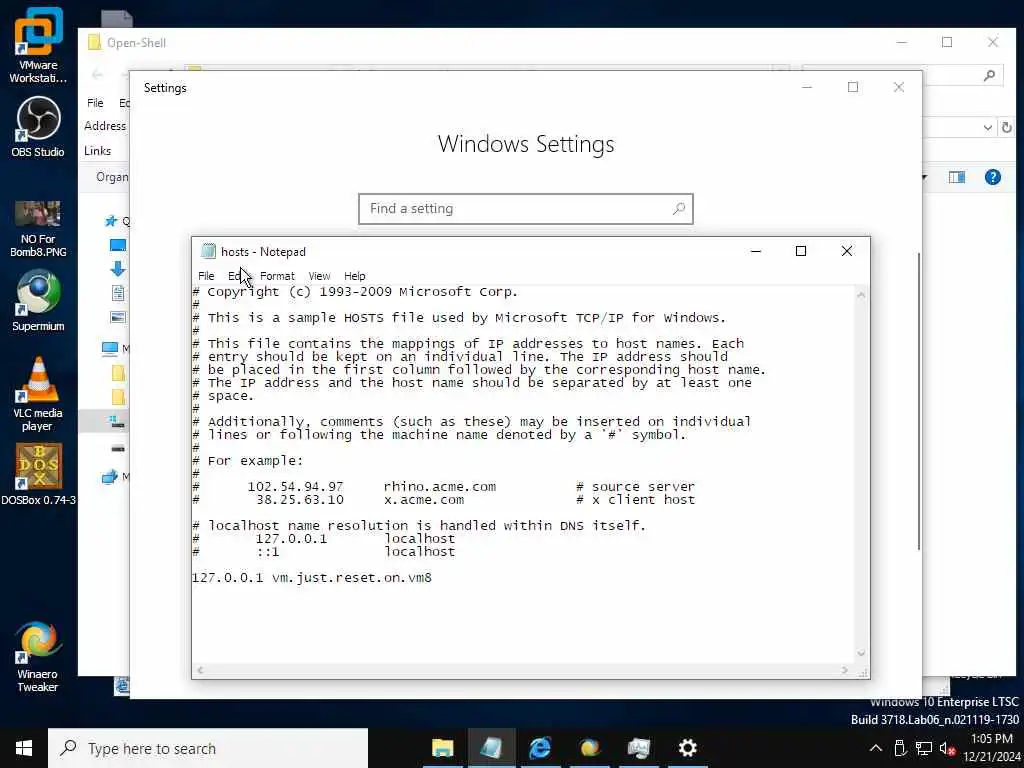Click Notepad horizontal scrollbar right arrow
The height and width of the screenshot is (768, 1024).
(845, 671)
